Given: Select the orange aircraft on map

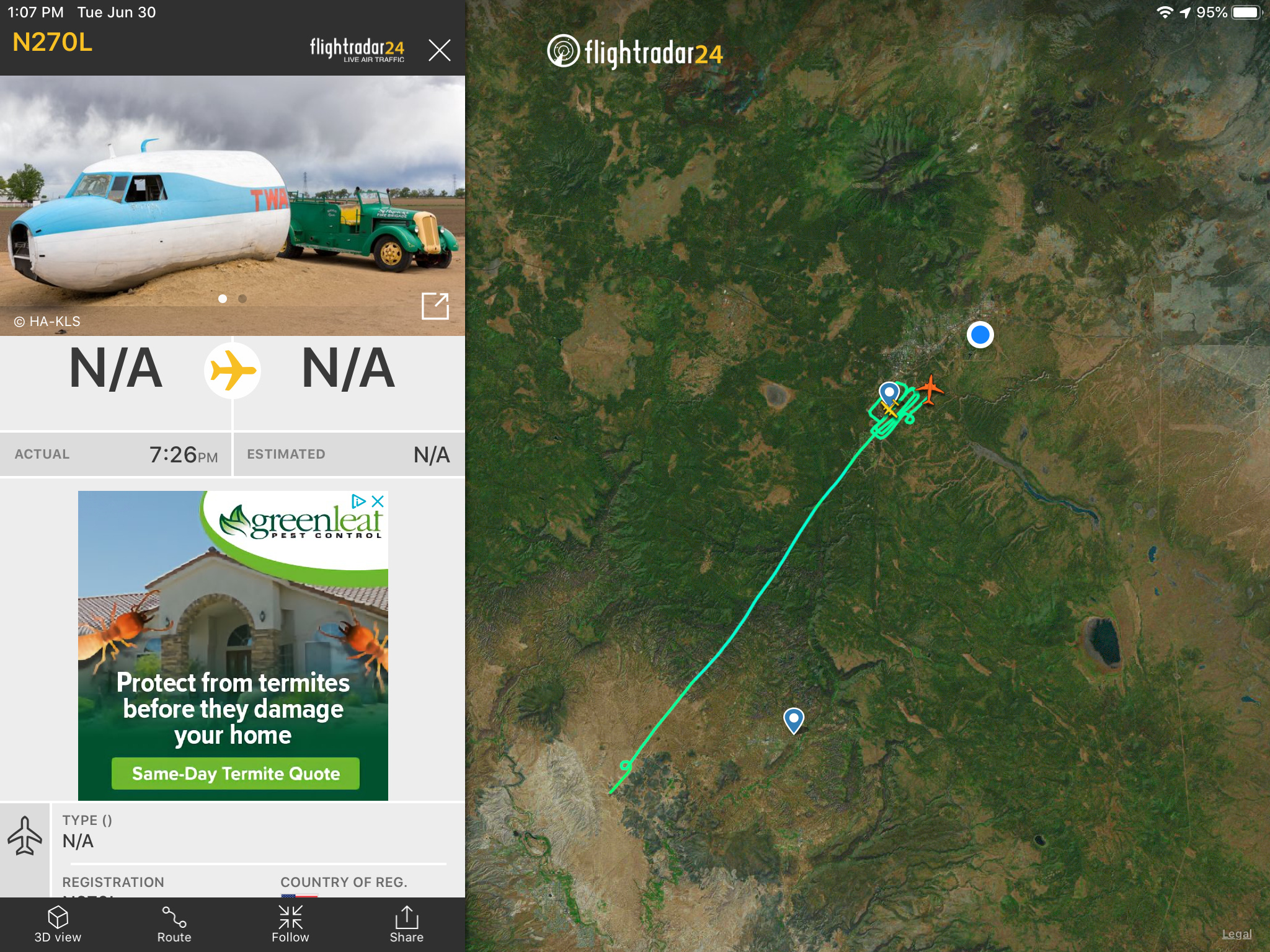Looking at the screenshot, I should [930, 389].
